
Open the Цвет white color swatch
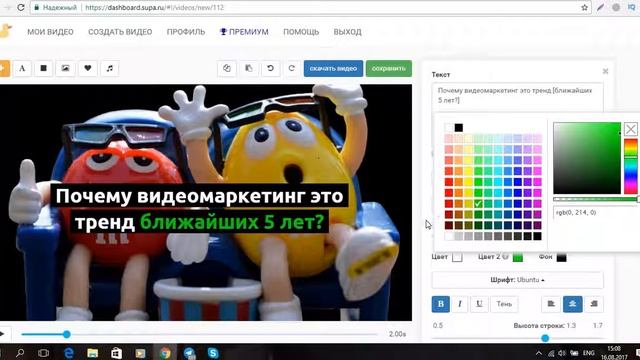tap(457, 257)
